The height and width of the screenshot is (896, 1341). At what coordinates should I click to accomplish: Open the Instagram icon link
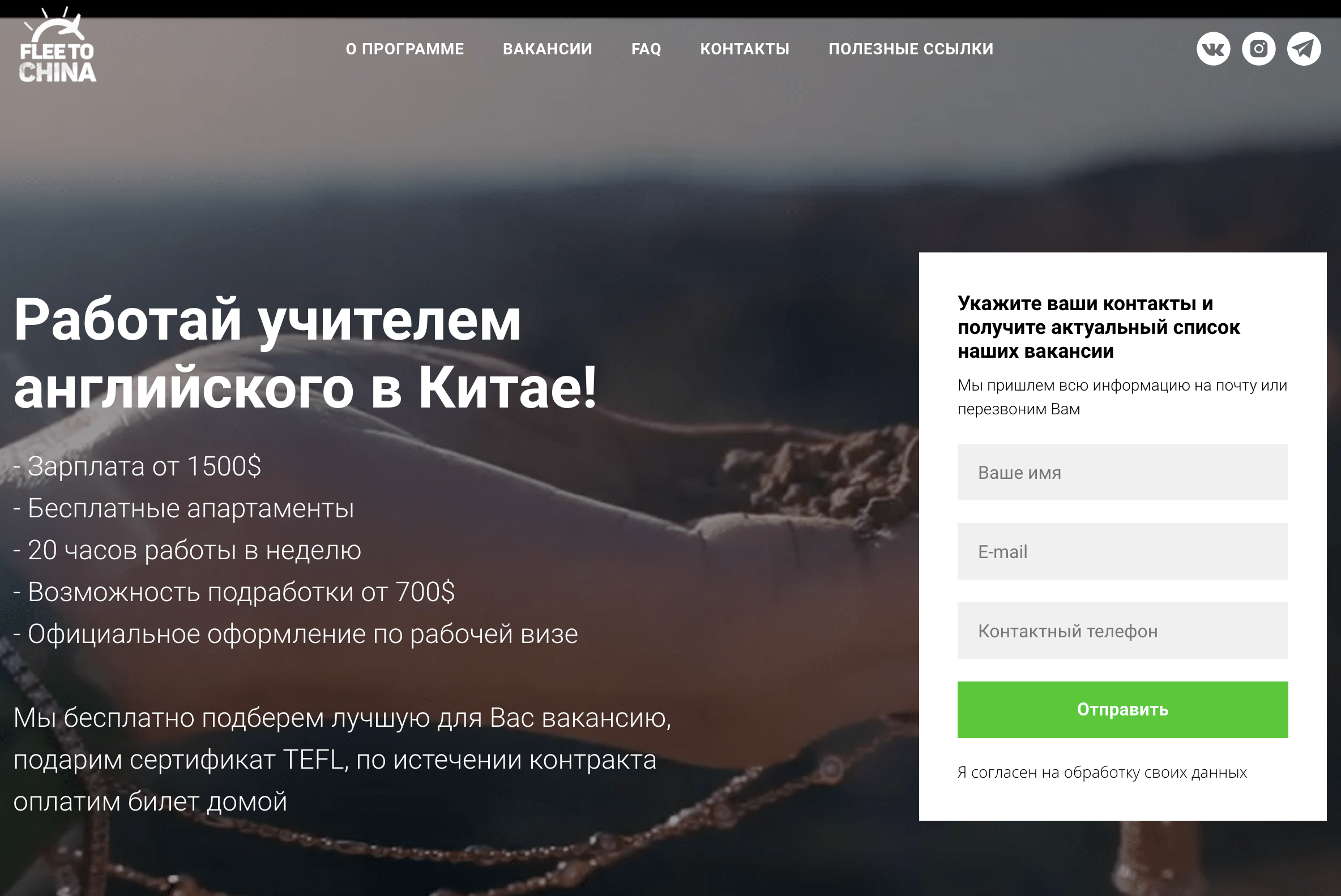(x=1258, y=49)
